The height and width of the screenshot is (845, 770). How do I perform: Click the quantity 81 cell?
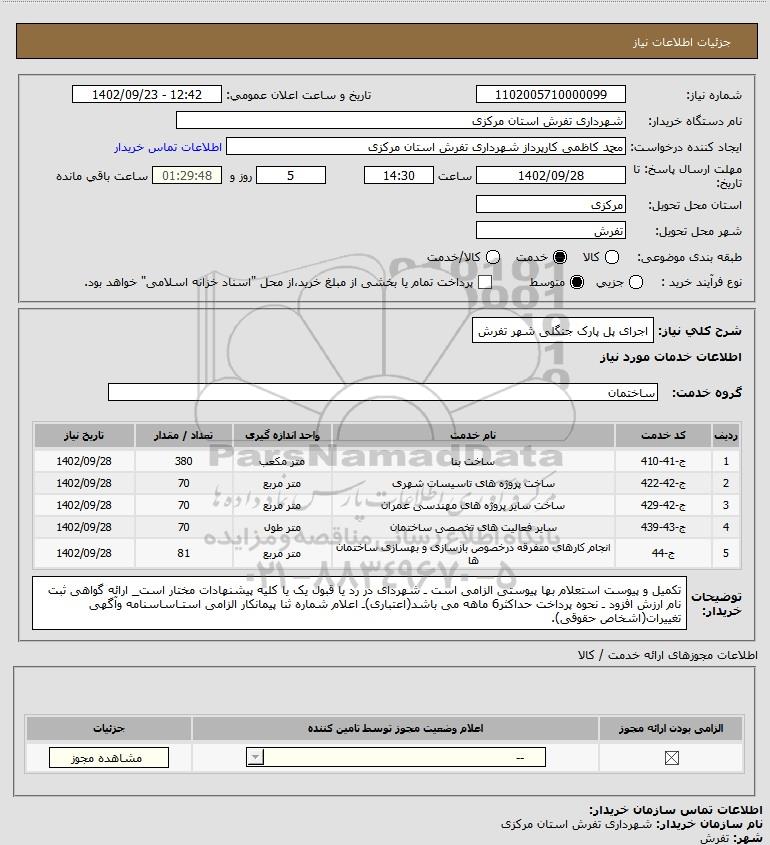coord(183,553)
